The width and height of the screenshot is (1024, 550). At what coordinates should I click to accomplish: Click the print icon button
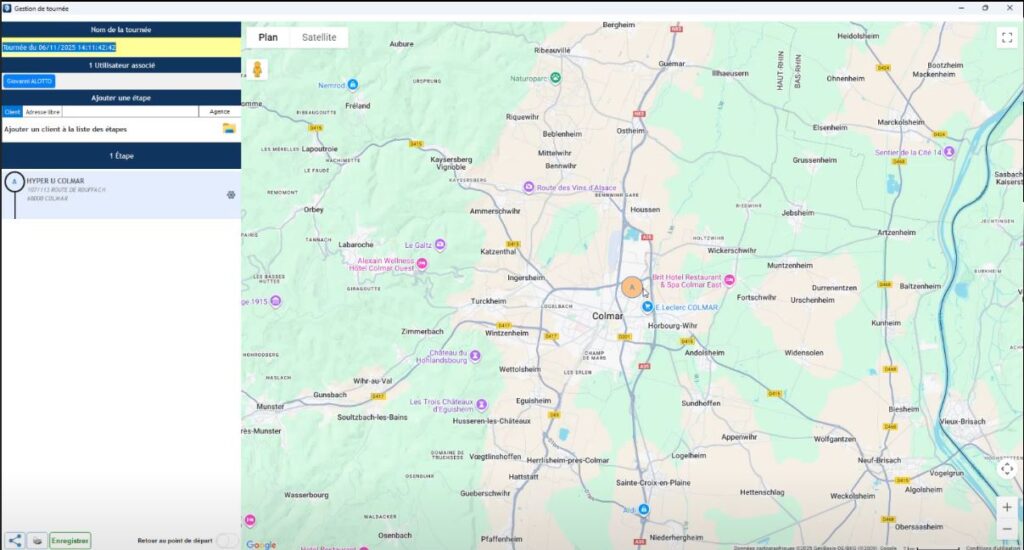(x=37, y=540)
